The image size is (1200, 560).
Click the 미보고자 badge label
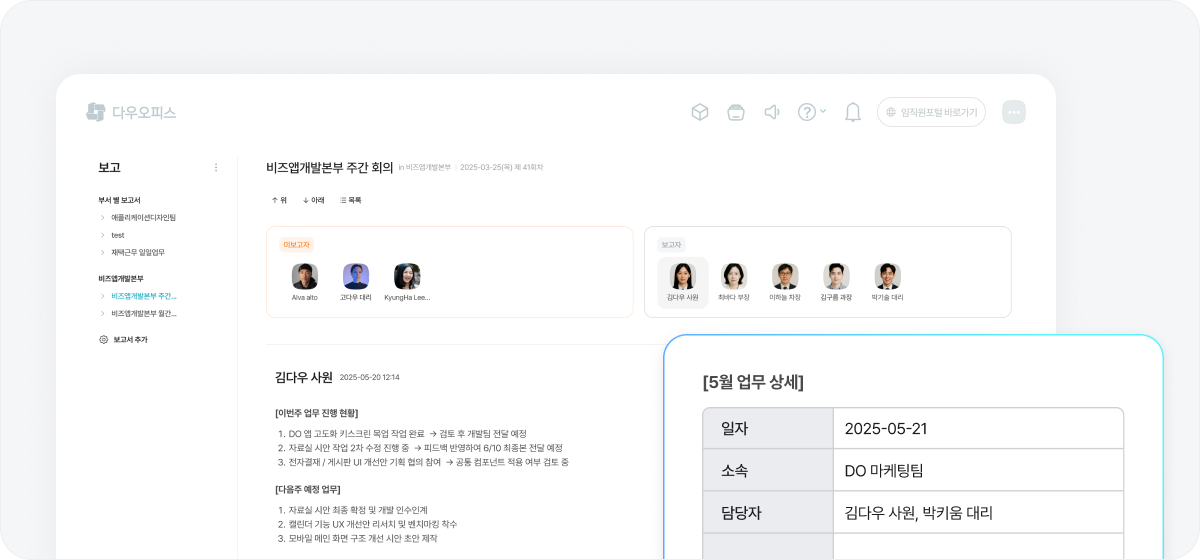(297, 244)
